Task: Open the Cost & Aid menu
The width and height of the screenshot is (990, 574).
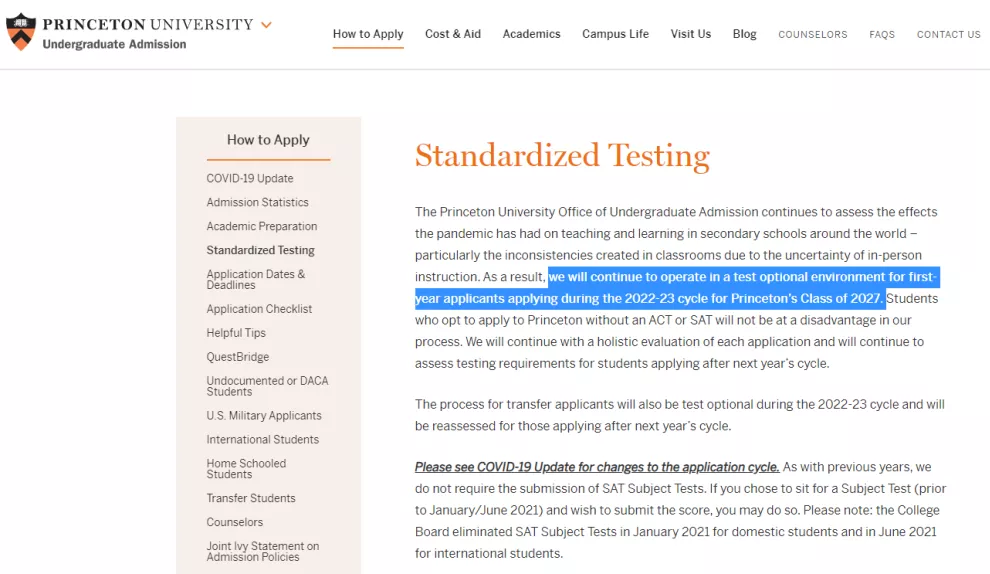Action: click(453, 34)
